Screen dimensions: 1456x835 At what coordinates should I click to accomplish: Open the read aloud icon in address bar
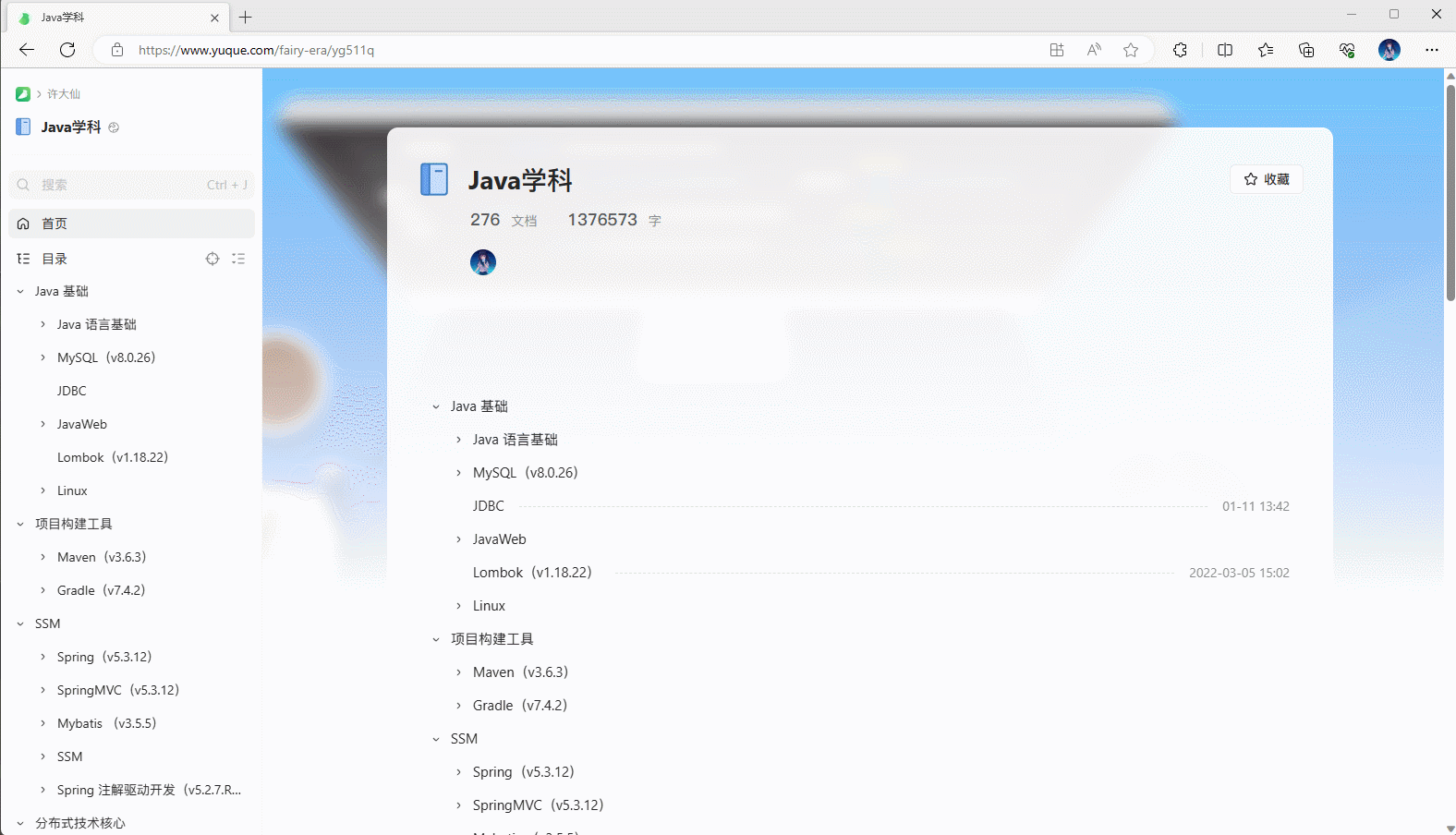coord(1094,50)
